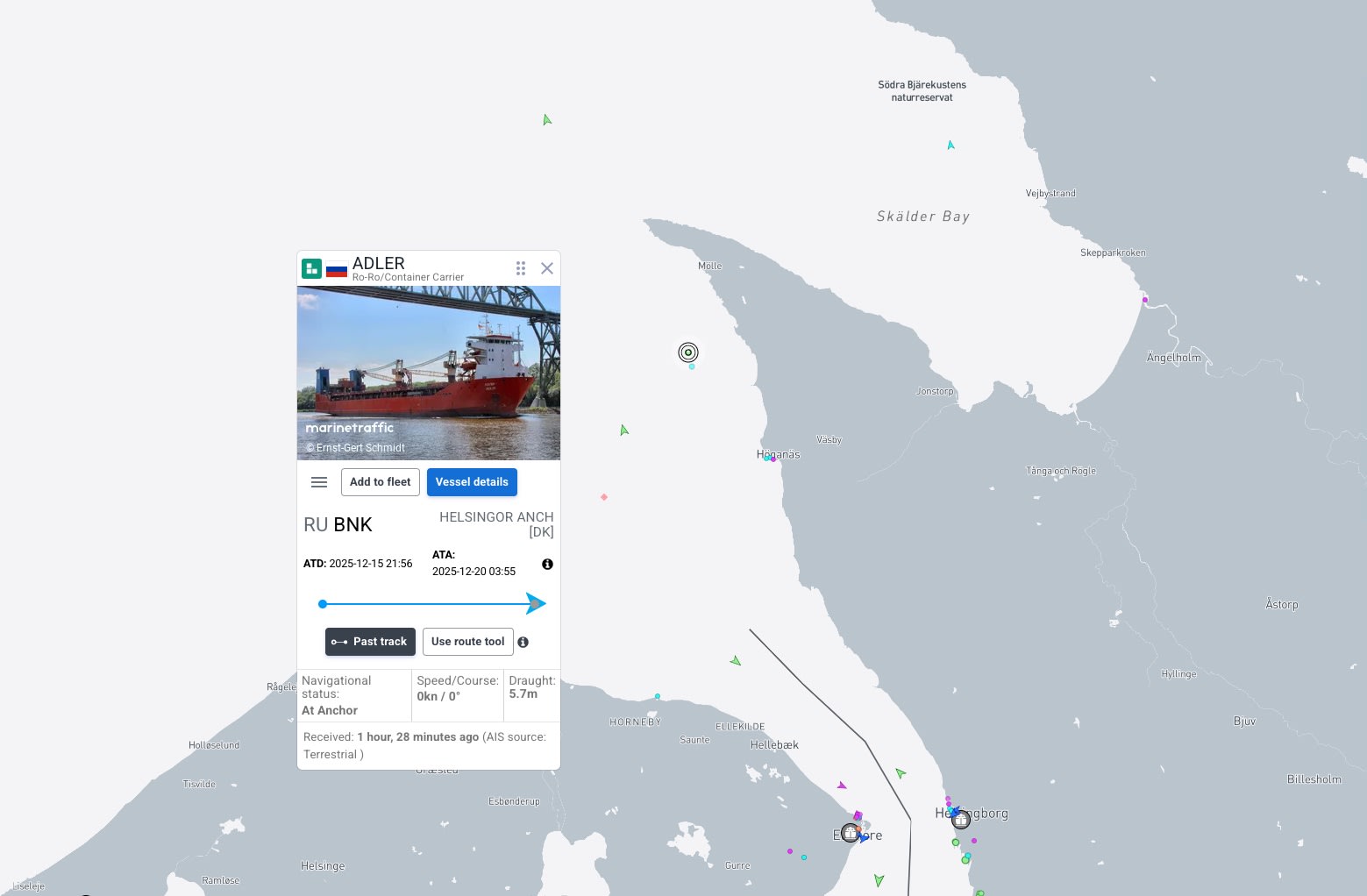Add ADLER to fleet
The image size is (1367, 896).
tap(381, 482)
